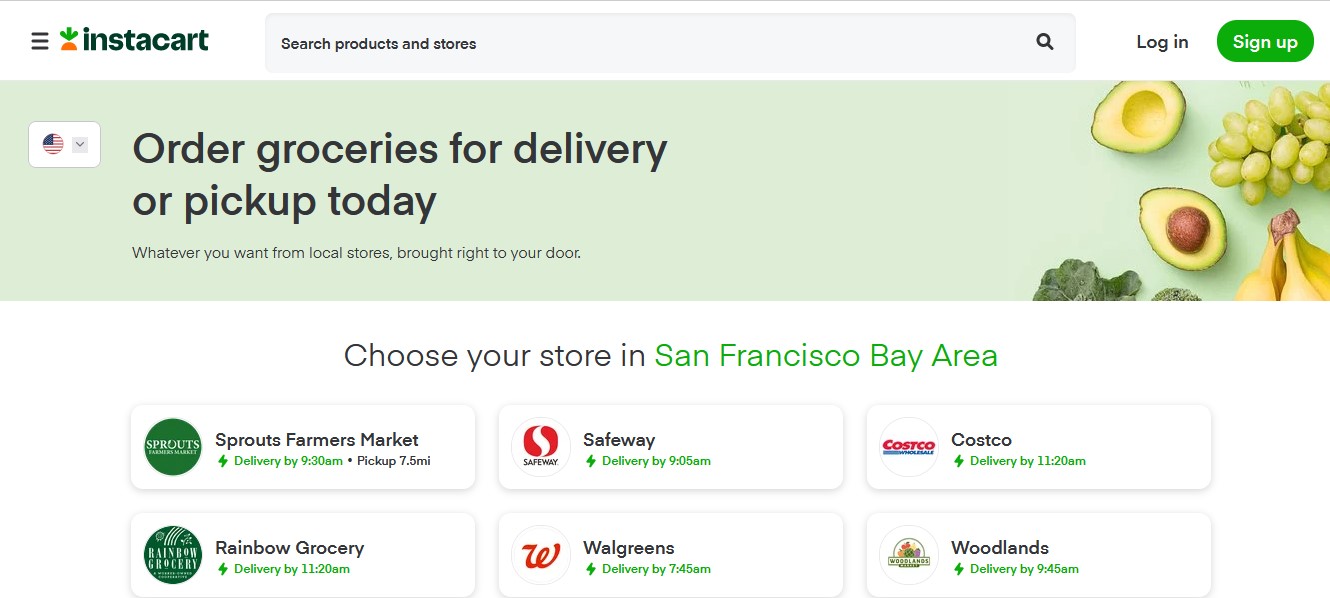The image size is (1330, 598).
Task: Select the Log in link
Action: [x=1161, y=41]
